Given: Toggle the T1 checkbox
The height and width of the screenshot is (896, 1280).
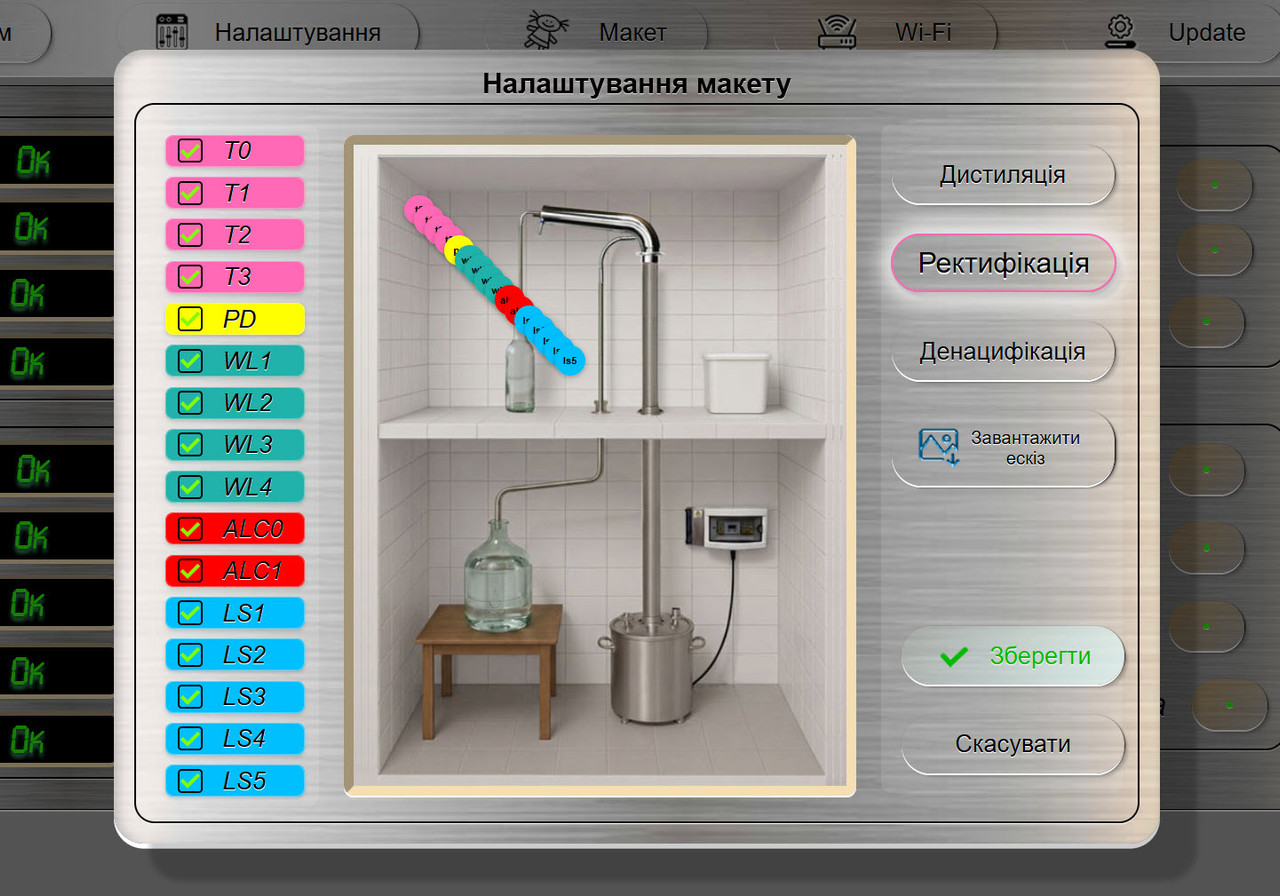Looking at the screenshot, I should click(x=190, y=193).
